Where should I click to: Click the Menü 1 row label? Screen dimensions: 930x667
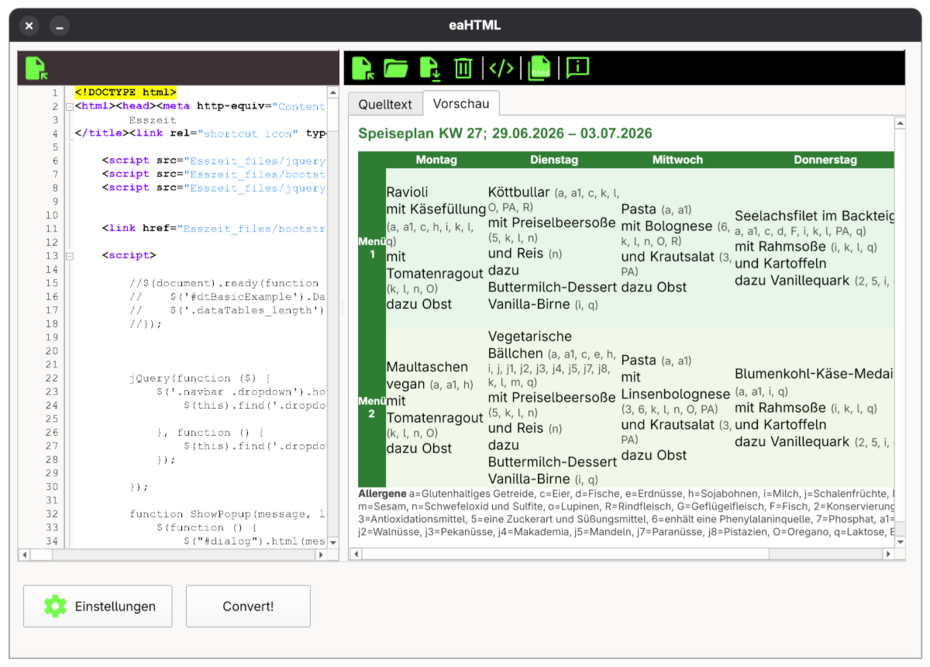372,248
